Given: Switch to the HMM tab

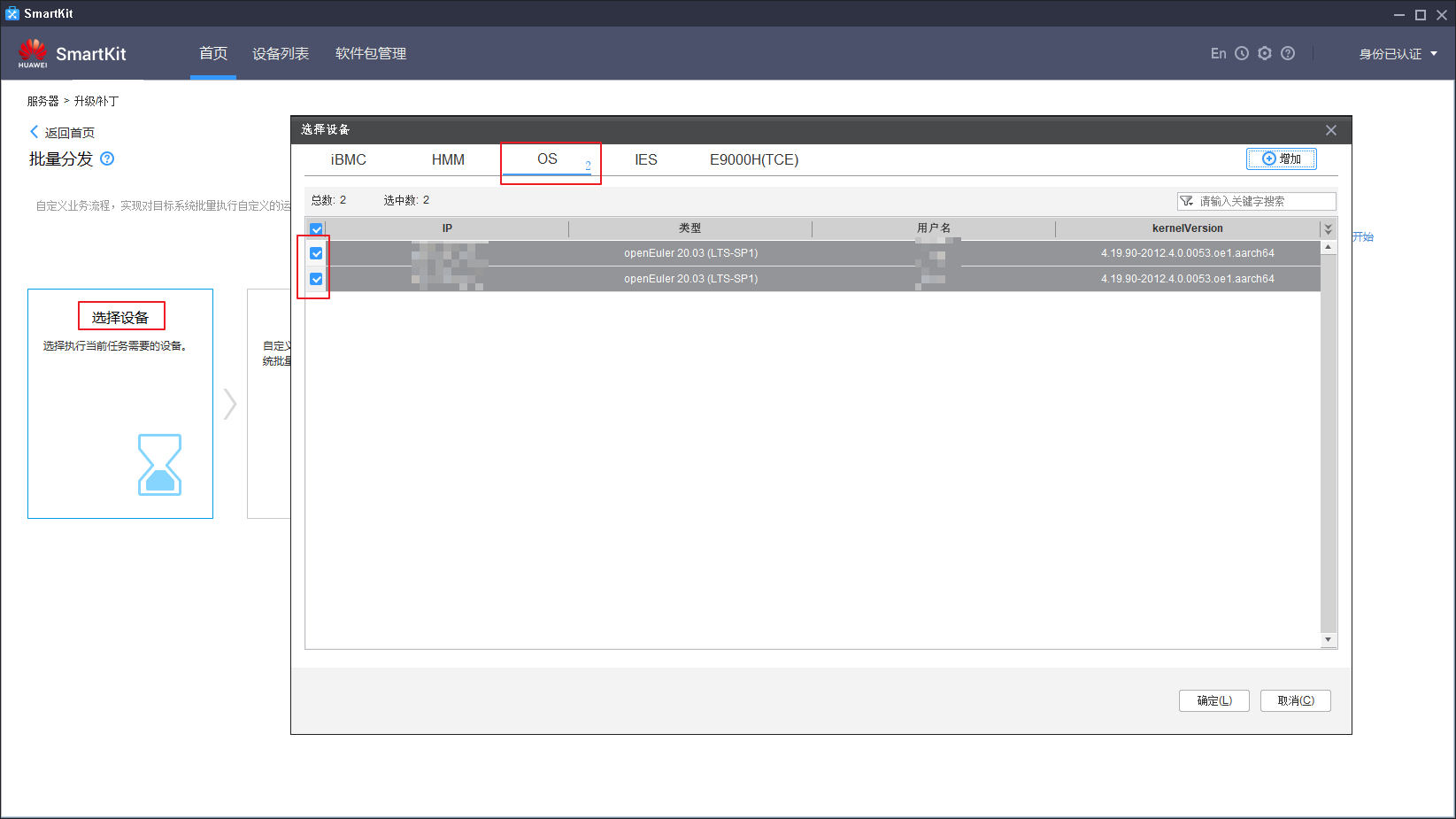Looking at the screenshot, I should pos(448,159).
